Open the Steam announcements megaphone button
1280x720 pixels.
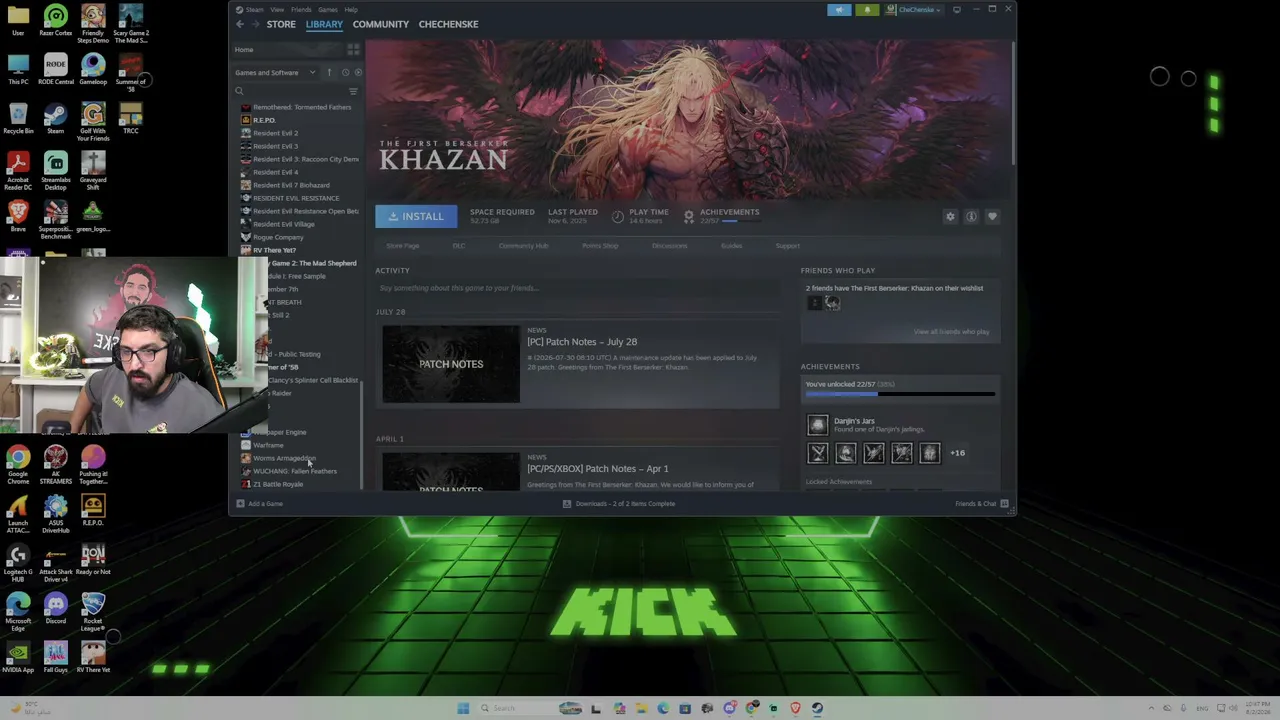839,10
